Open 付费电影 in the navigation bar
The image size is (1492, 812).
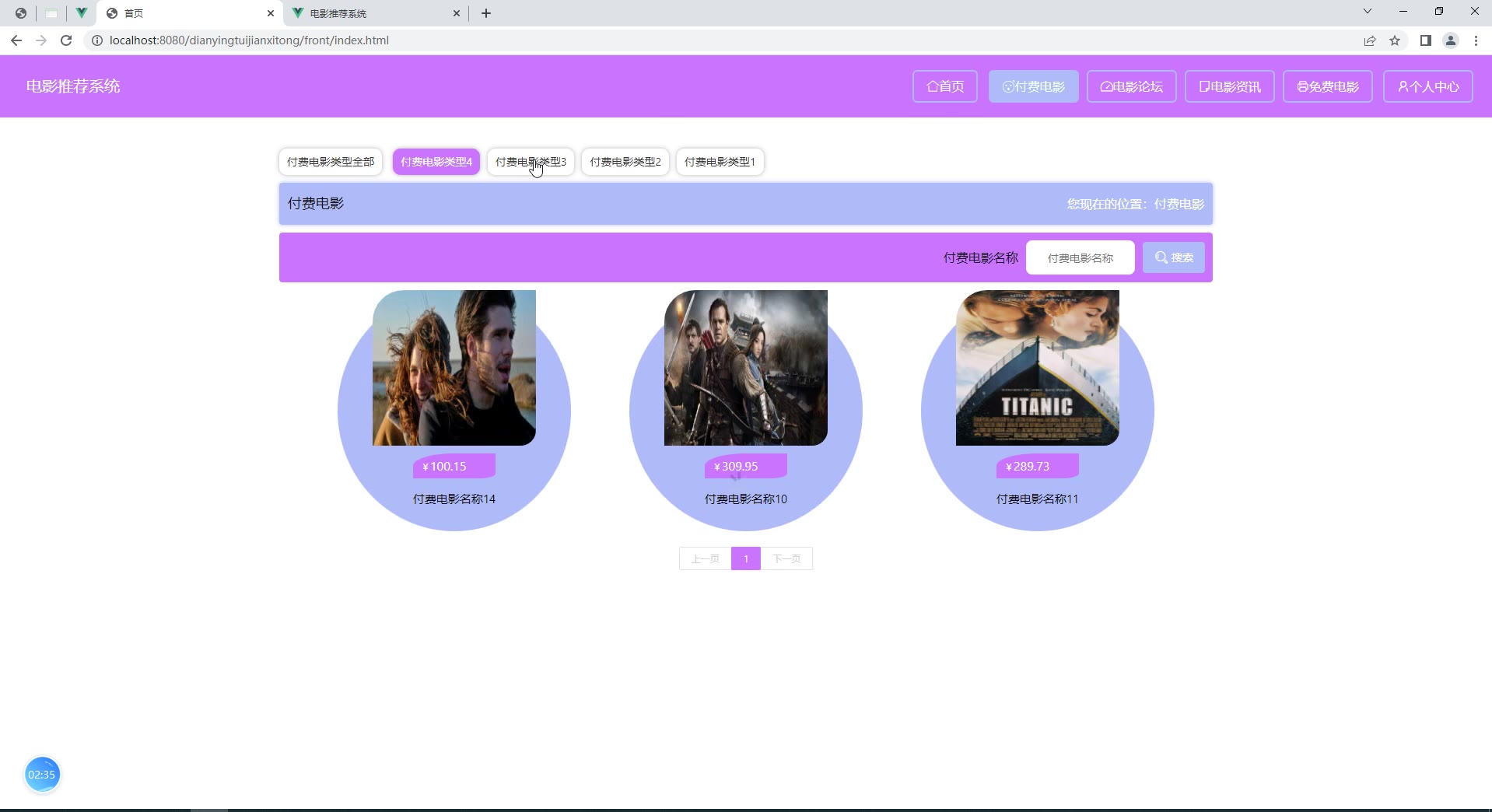pos(1034,86)
